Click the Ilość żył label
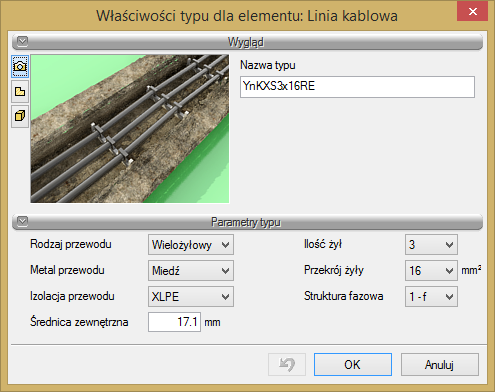Image resolution: width=495 pixels, height=392 pixels. [x=323, y=244]
